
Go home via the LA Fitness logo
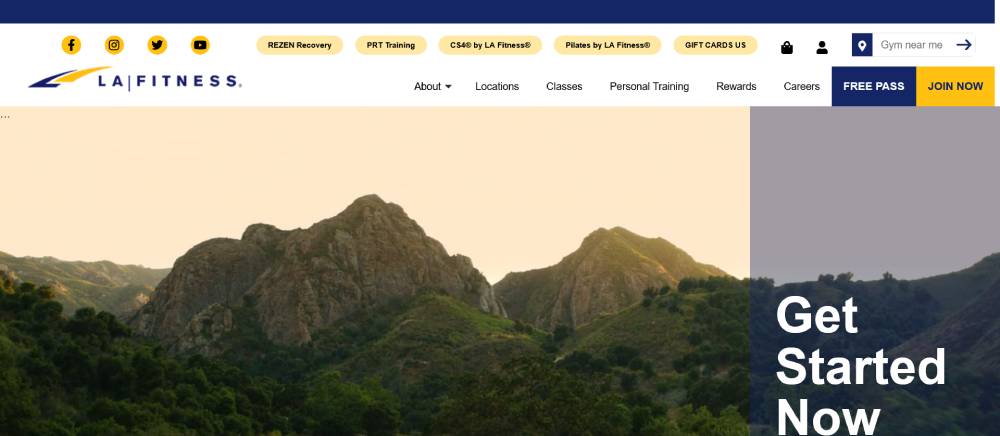[135, 78]
